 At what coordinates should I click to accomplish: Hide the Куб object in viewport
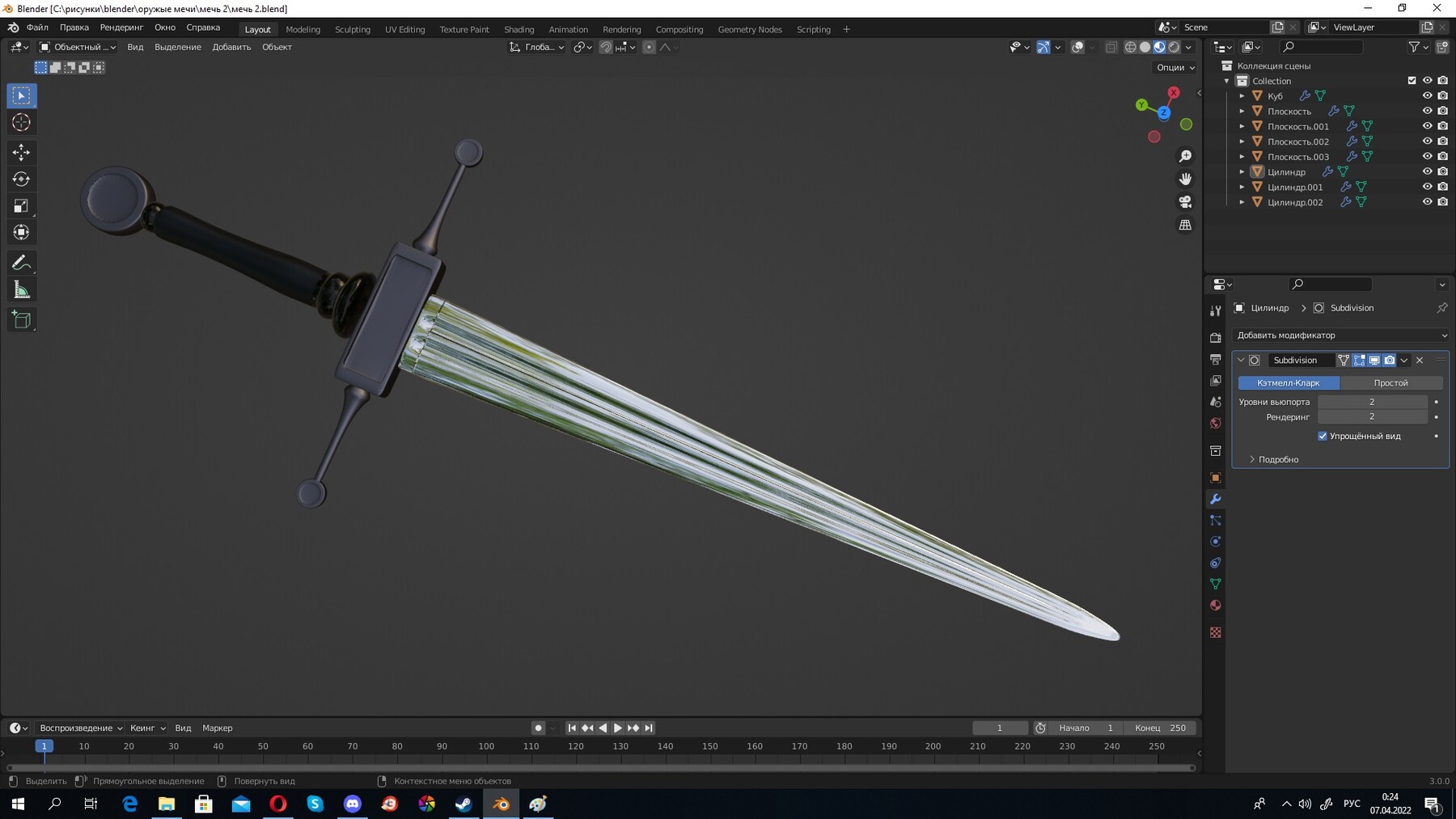tap(1428, 95)
